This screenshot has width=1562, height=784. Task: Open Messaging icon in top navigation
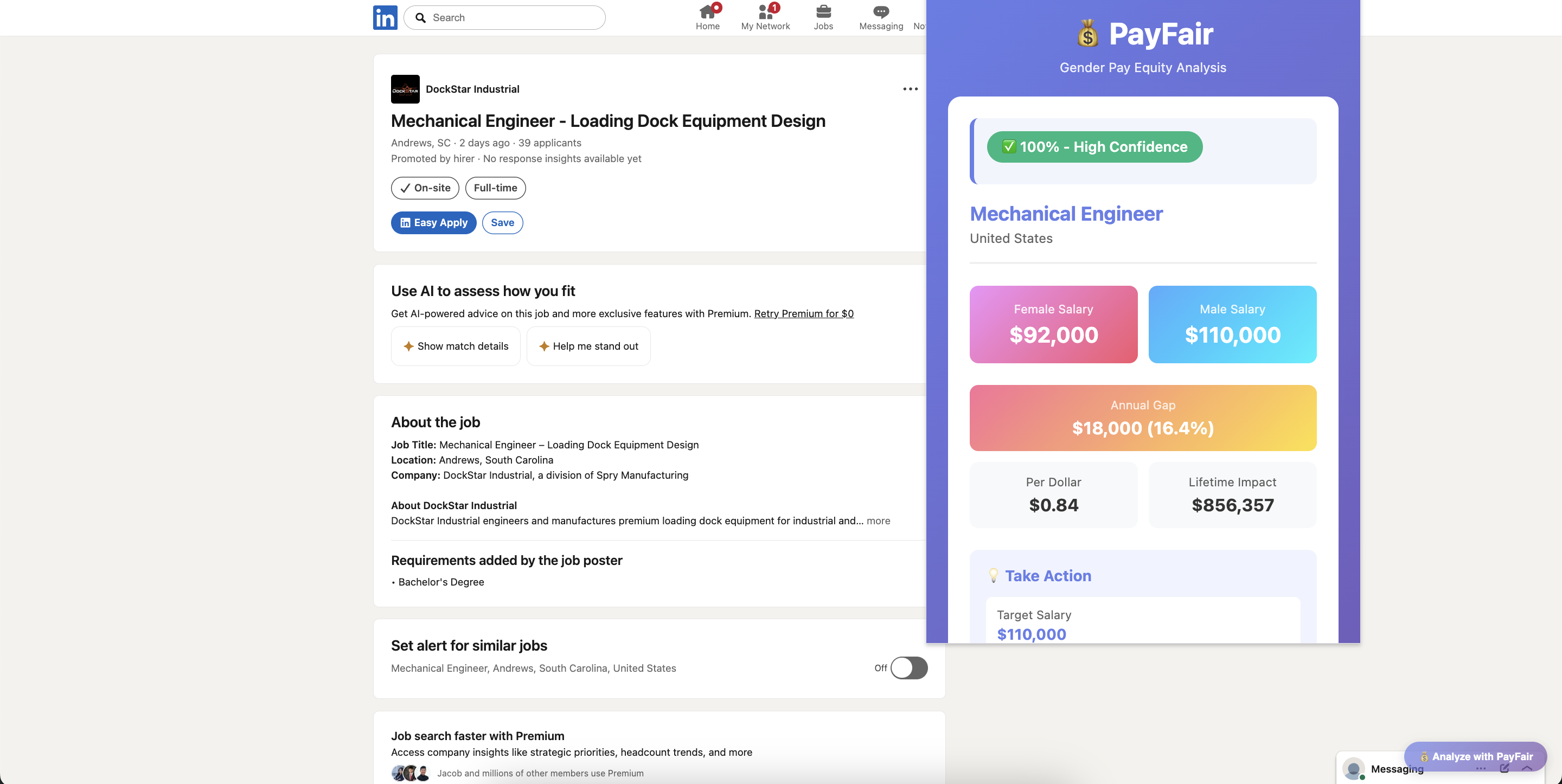coord(880,12)
